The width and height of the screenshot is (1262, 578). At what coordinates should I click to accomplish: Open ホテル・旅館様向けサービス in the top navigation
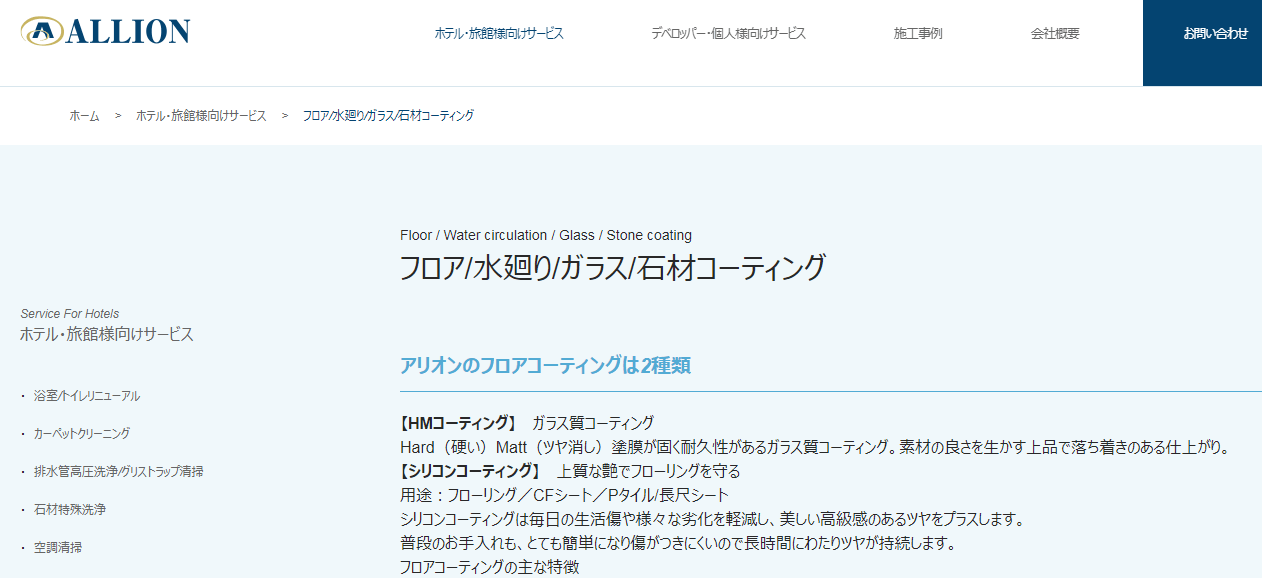(498, 33)
